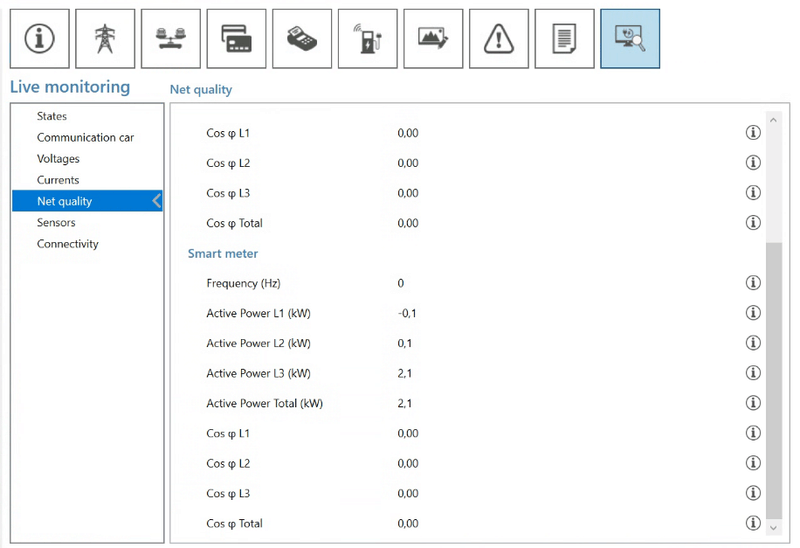Open the payment terminal tab
The height and width of the screenshot is (548, 800).
(x=302, y=38)
